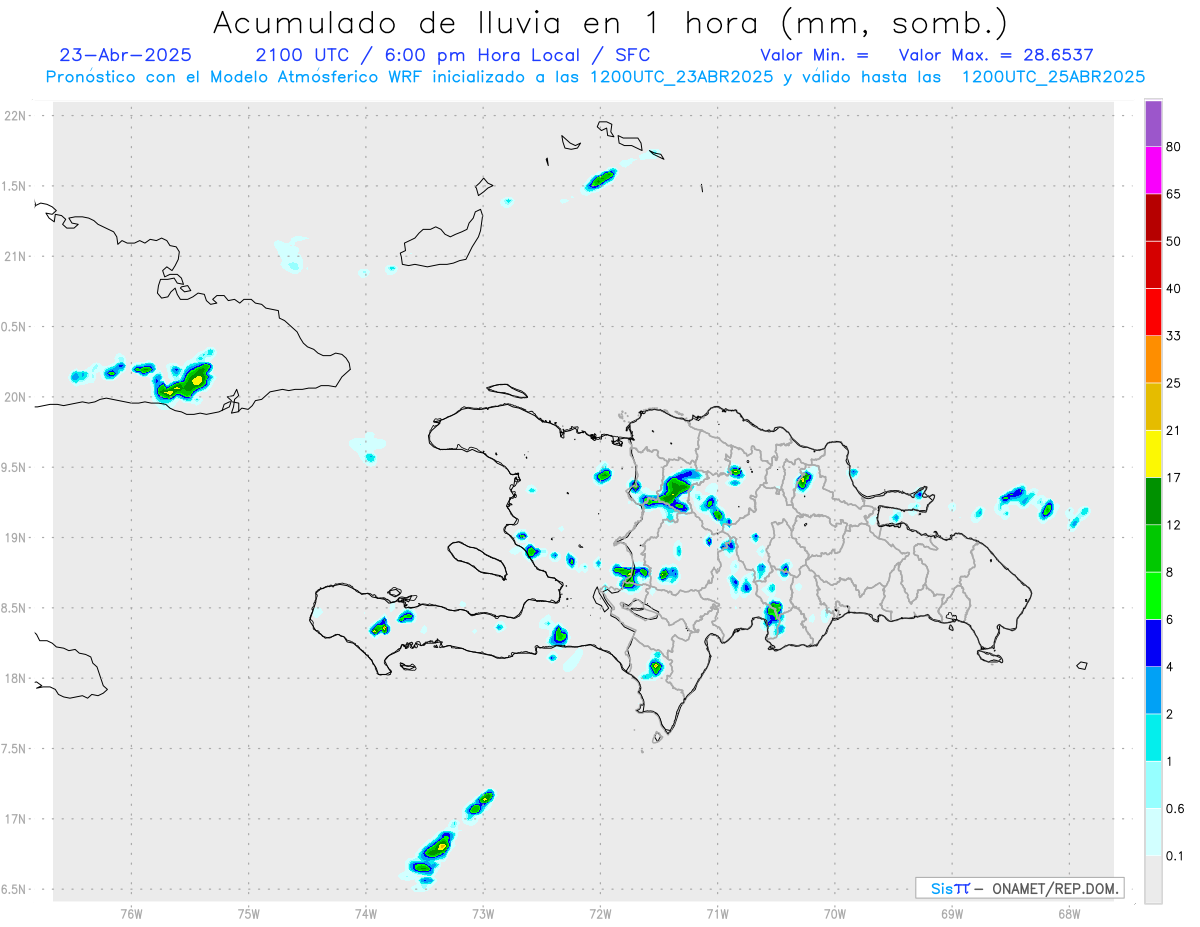Viewport: 1200px width, 927px height.
Task: Select the faintest cyan swatch between 0.1 and 0.6
Action: pyautogui.click(x=1153, y=832)
